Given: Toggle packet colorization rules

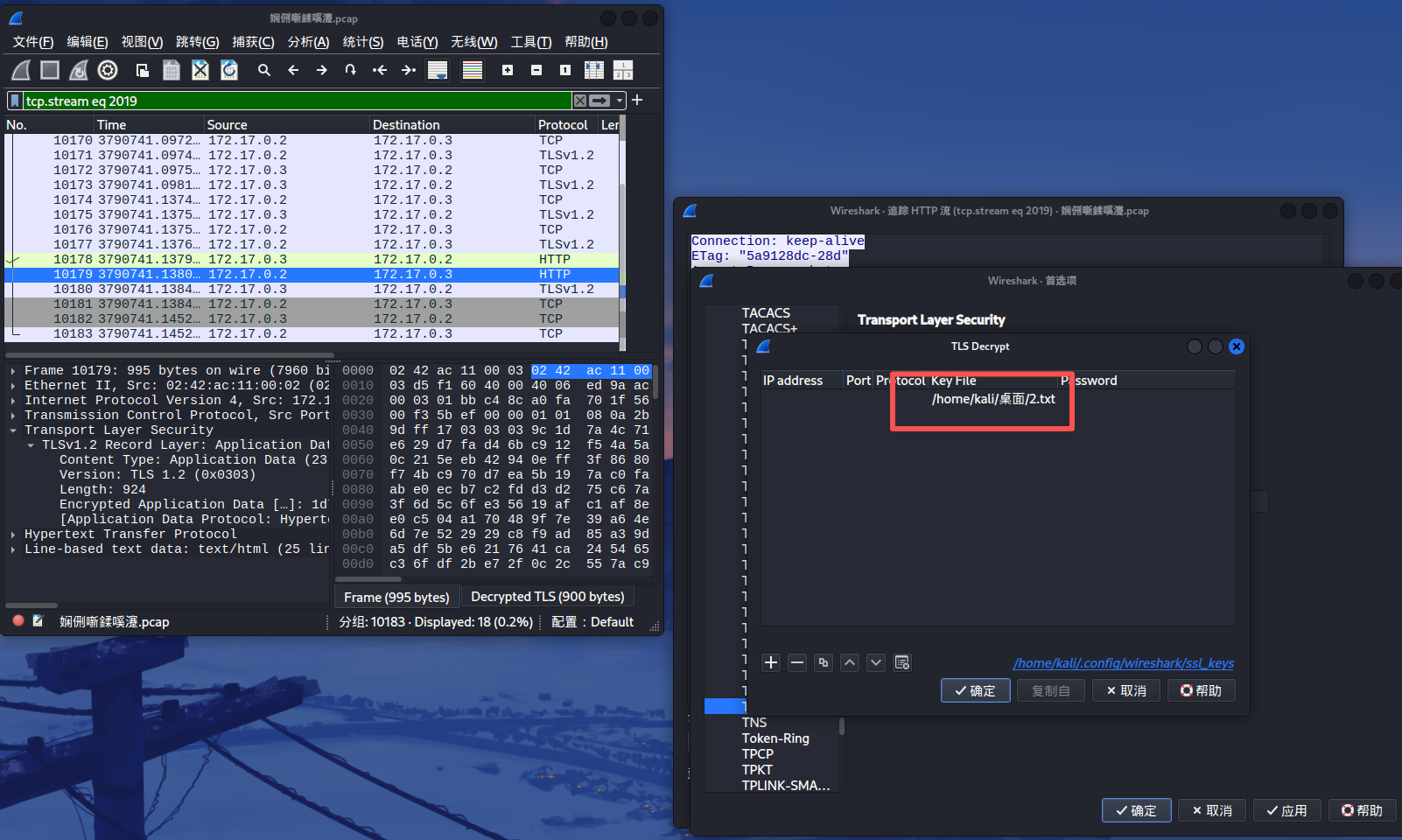Looking at the screenshot, I should tap(473, 70).
